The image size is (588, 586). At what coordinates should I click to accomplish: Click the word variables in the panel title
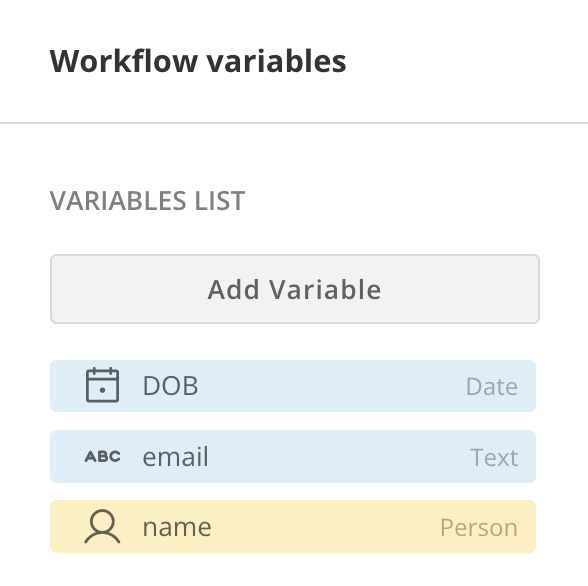[276, 61]
